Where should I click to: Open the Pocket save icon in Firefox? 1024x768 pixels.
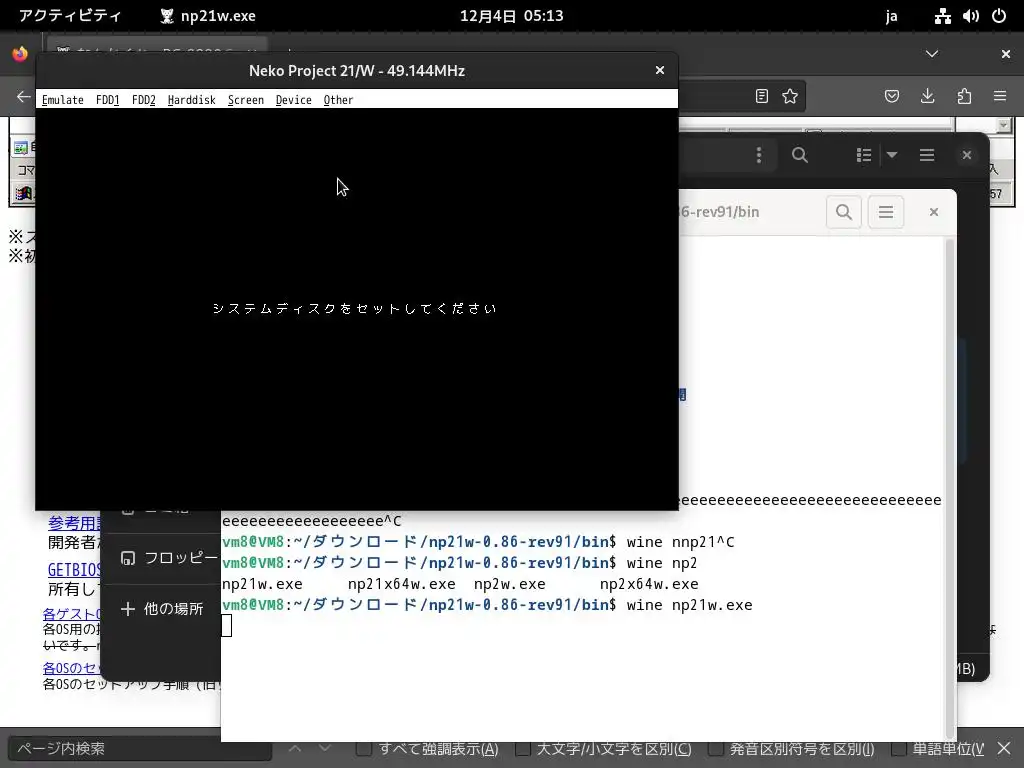(891, 96)
